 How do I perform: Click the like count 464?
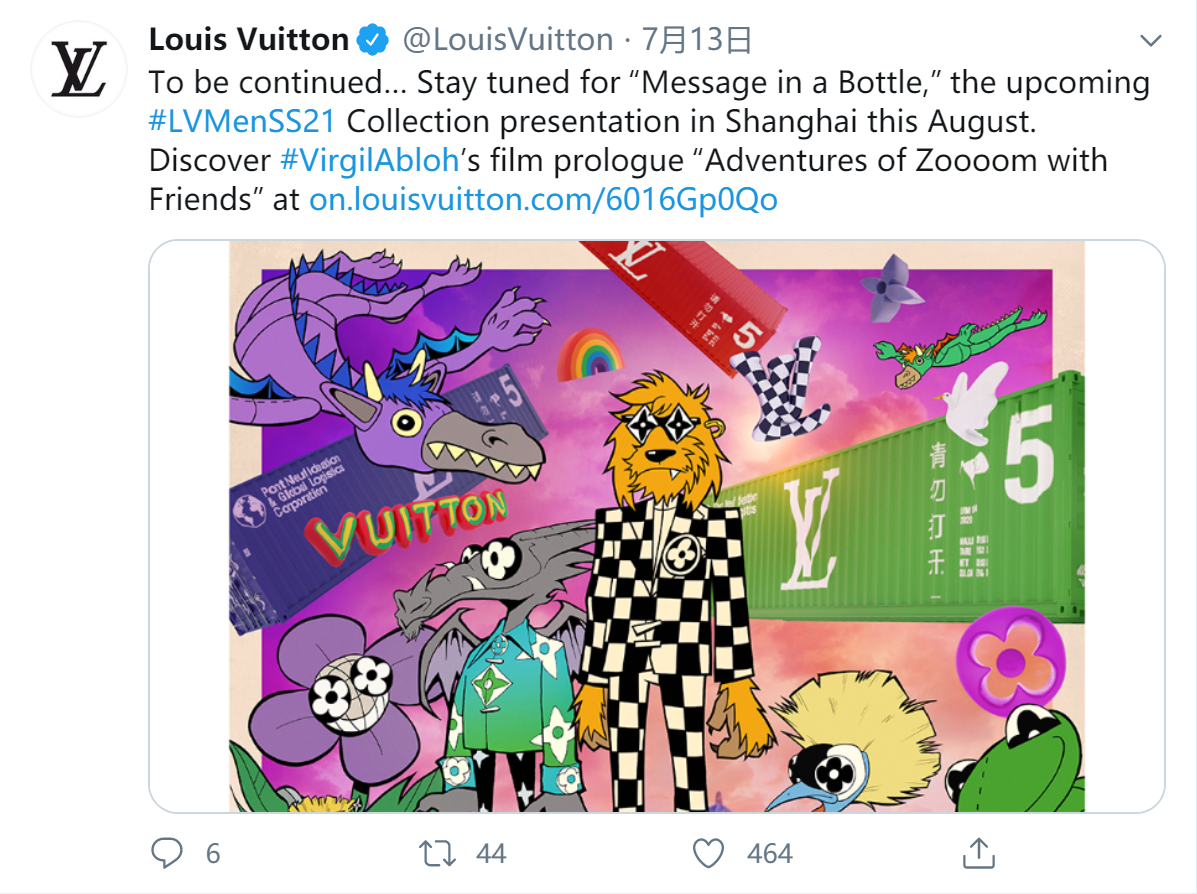coord(770,854)
